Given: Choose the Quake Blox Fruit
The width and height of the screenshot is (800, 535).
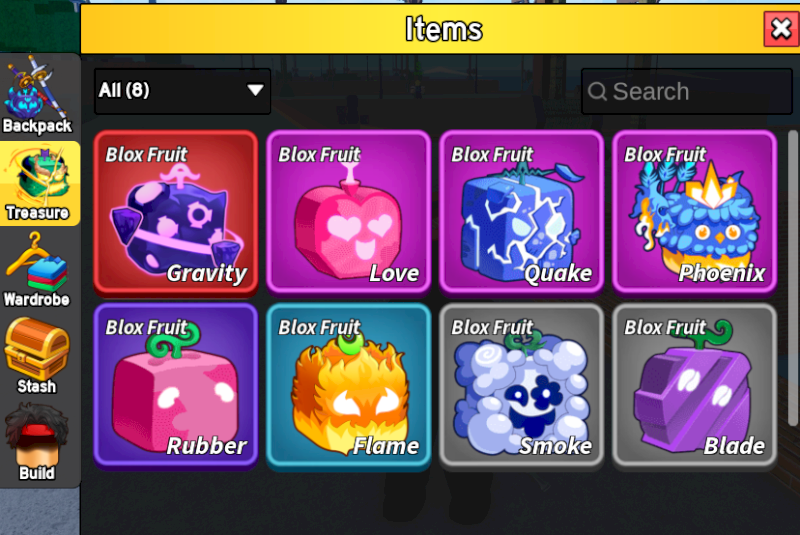Looking at the screenshot, I should point(521,212).
